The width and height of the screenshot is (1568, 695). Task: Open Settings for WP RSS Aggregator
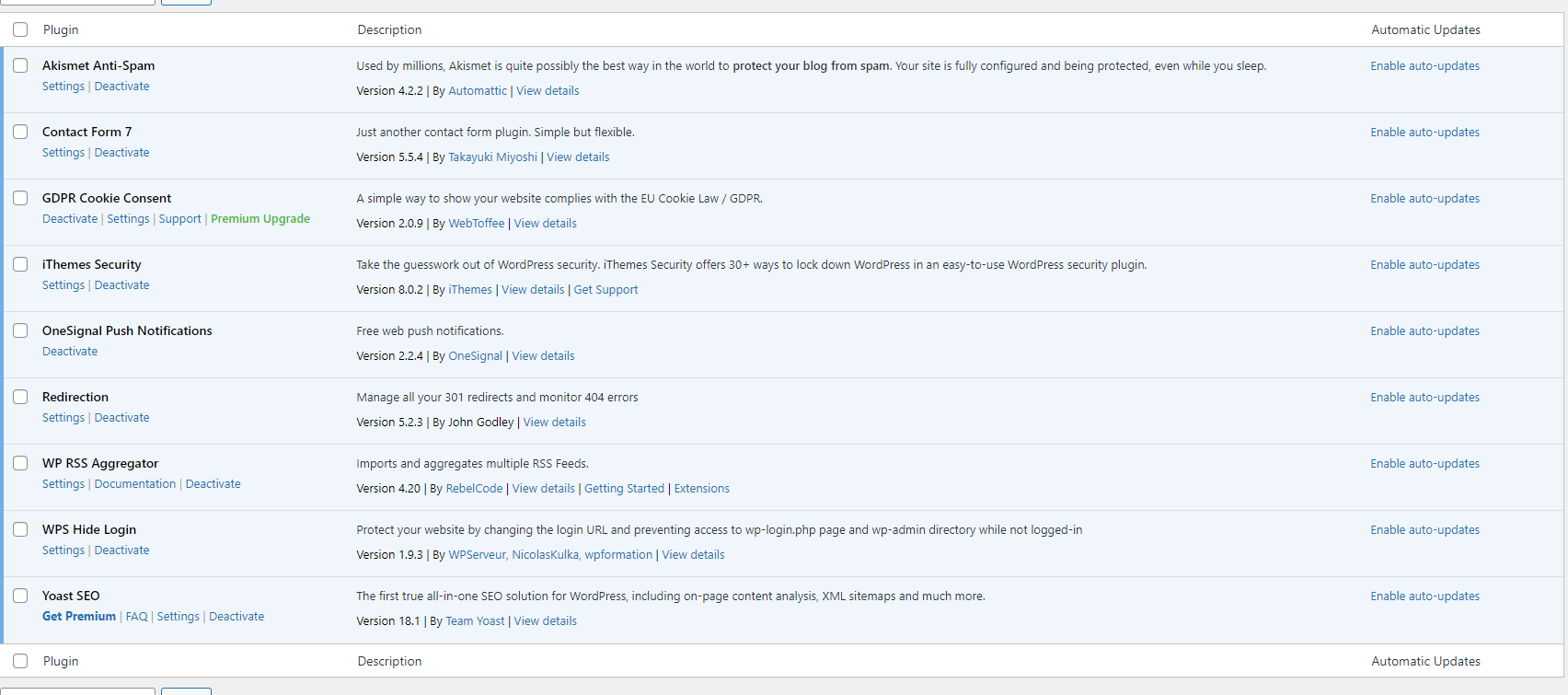(x=63, y=484)
